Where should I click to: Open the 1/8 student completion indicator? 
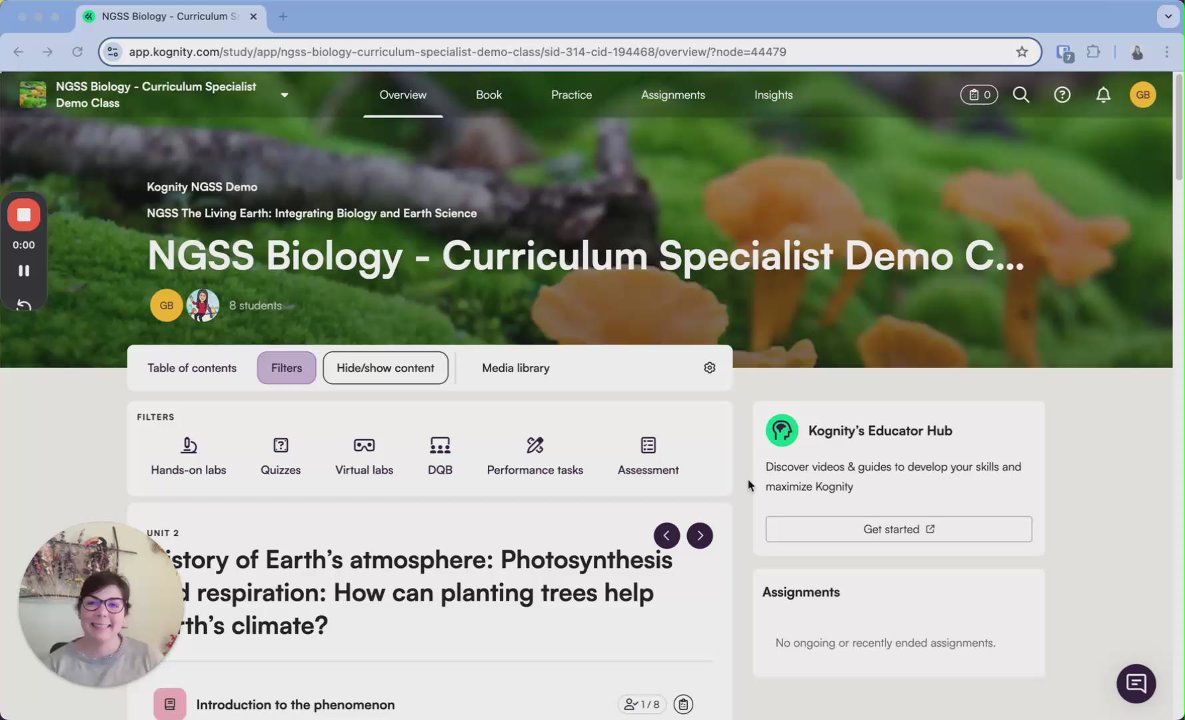click(x=641, y=704)
